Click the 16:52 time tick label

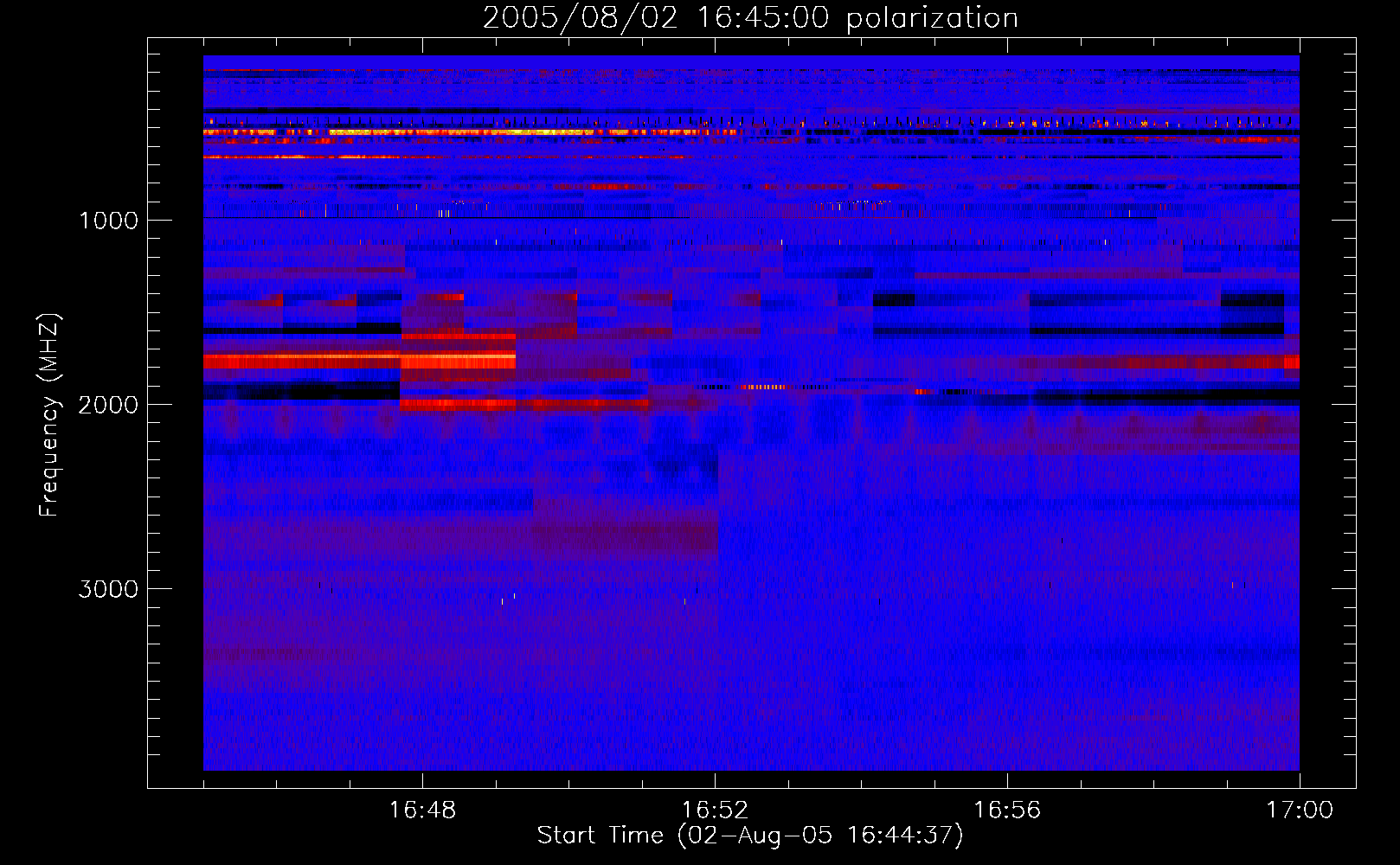point(715,811)
